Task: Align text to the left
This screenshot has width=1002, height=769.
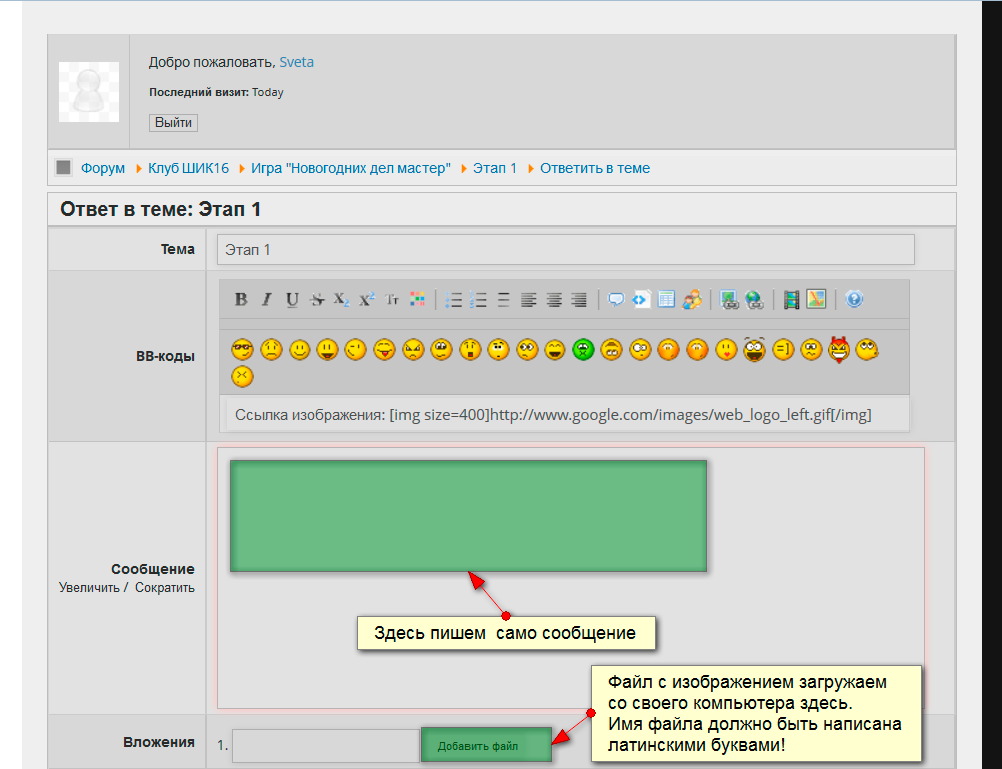Action: click(x=528, y=300)
